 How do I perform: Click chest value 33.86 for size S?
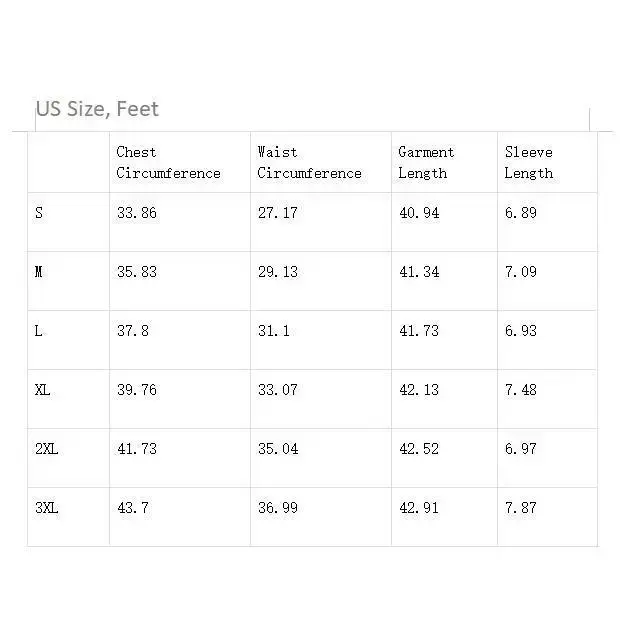coord(137,213)
